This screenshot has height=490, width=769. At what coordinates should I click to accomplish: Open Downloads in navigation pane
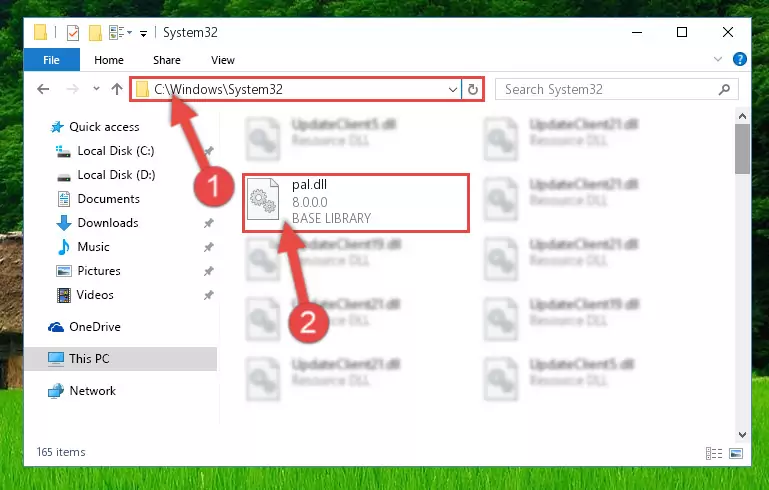[108, 223]
